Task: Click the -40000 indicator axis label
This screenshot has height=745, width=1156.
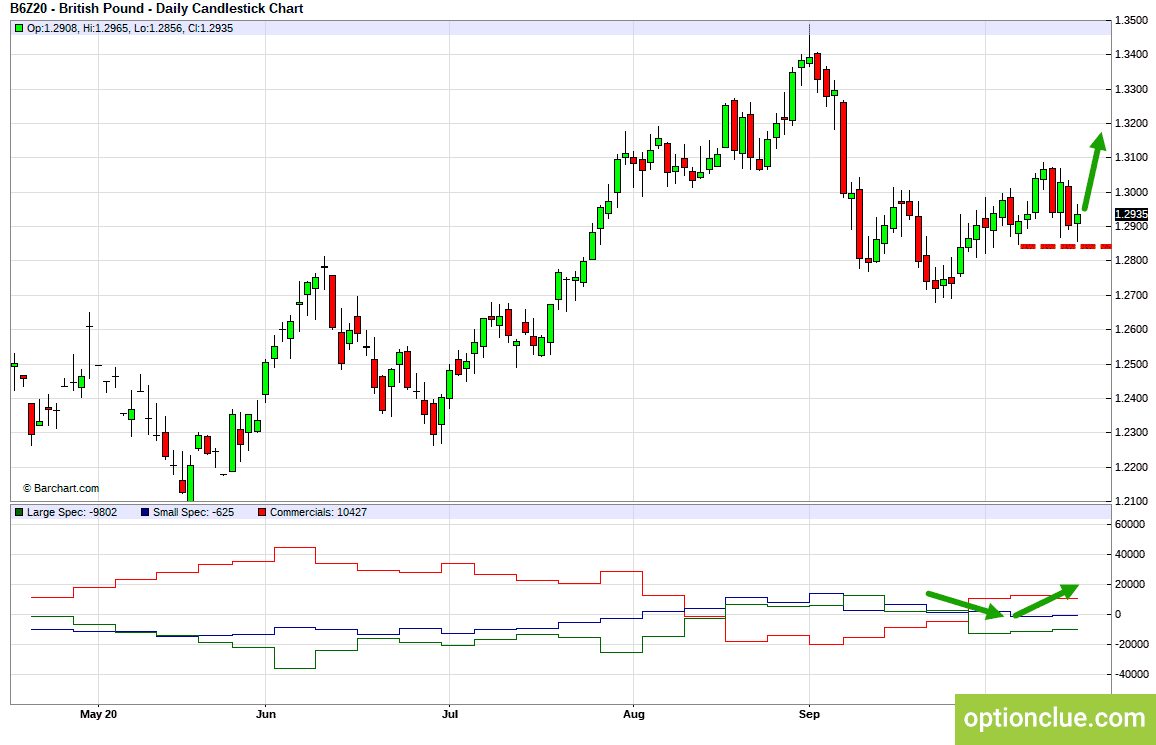Action: tap(1132, 674)
